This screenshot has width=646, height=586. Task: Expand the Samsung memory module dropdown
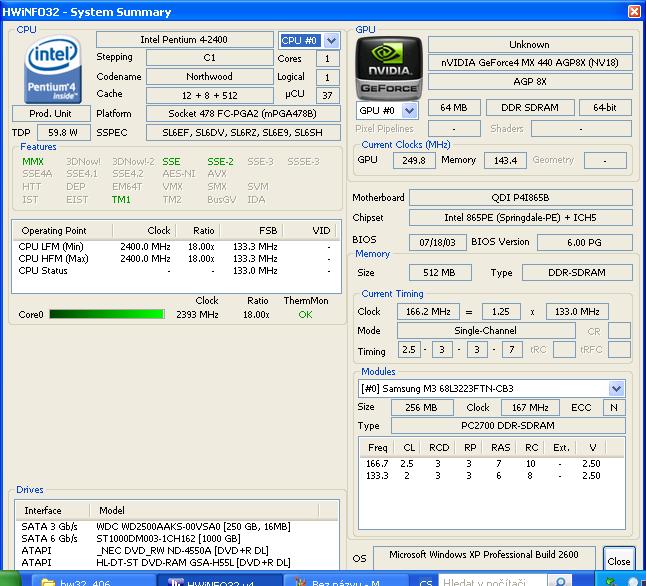pyautogui.click(x=616, y=388)
